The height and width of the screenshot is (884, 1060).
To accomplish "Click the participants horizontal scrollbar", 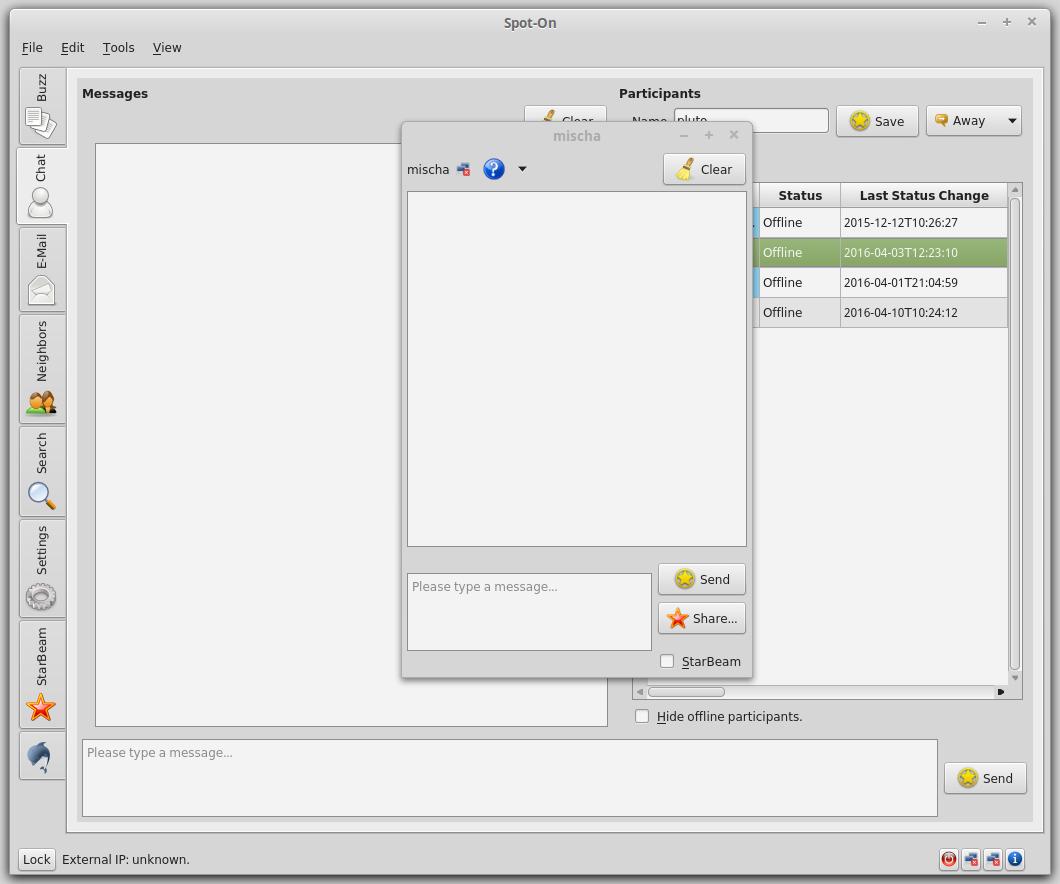I will (x=820, y=691).
